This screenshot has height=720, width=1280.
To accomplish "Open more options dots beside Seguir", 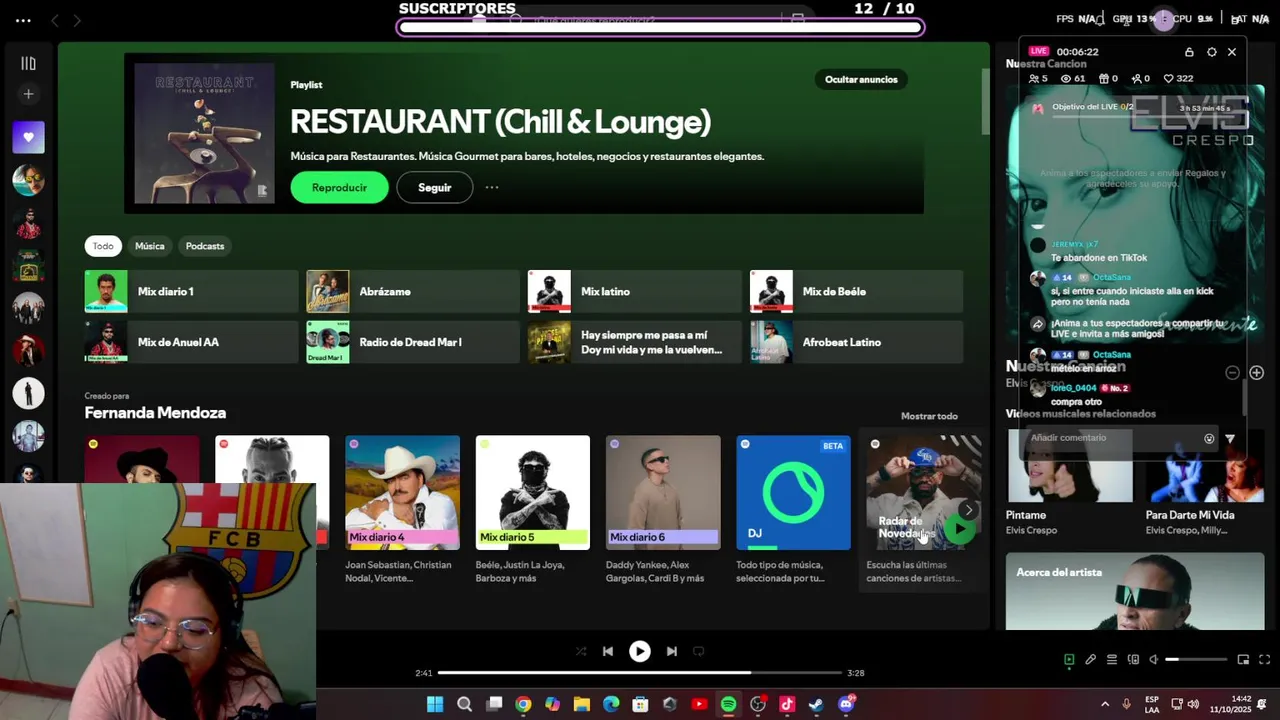I will [x=492, y=187].
